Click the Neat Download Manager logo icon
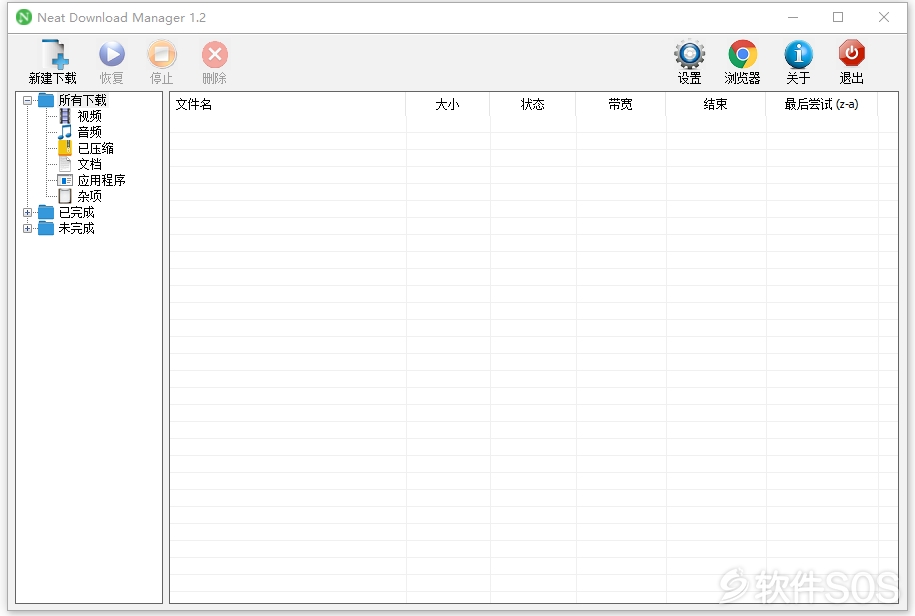 pyautogui.click(x=24, y=18)
